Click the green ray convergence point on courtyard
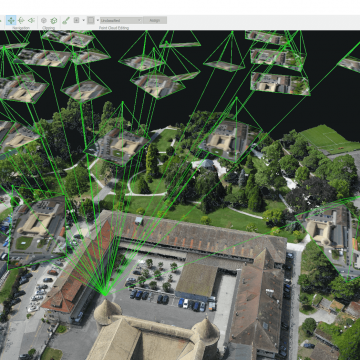Screen dimensions: 360x360 [x=105, y=294]
